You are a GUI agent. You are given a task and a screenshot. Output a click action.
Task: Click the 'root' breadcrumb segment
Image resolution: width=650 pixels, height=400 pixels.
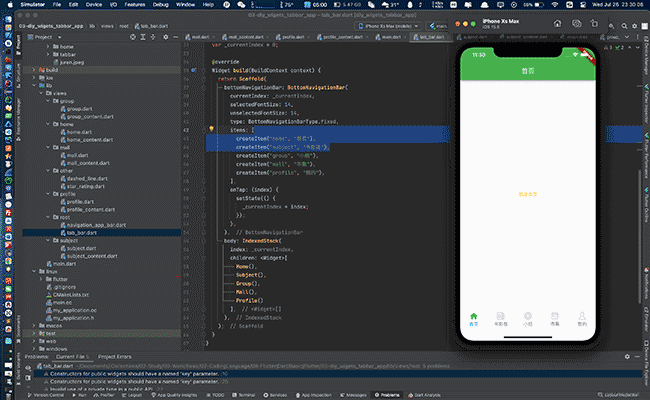(124, 26)
